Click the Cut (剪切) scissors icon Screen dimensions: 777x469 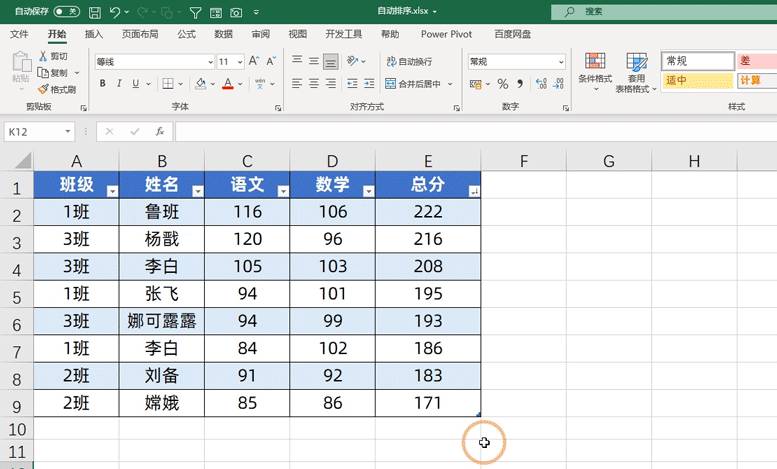43,56
